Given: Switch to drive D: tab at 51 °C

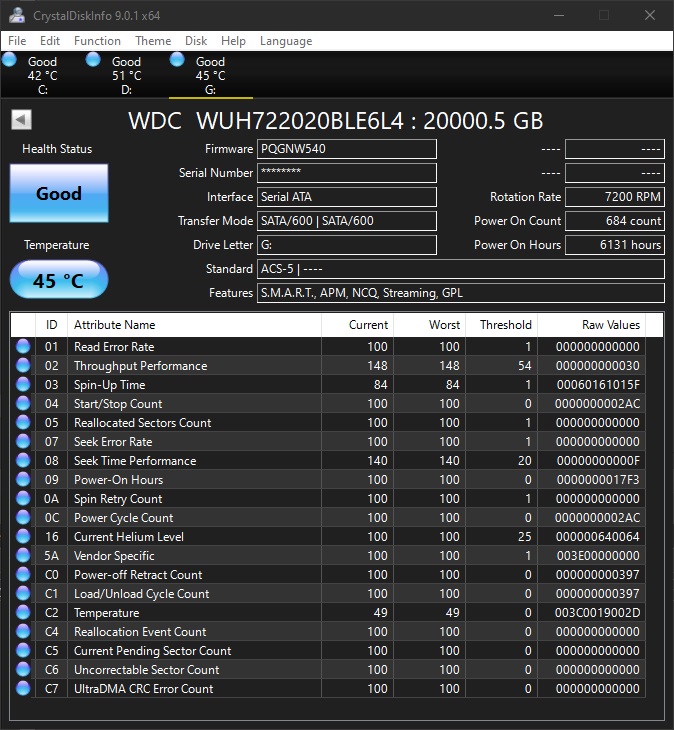Looking at the screenshot, I should (126, 75).
